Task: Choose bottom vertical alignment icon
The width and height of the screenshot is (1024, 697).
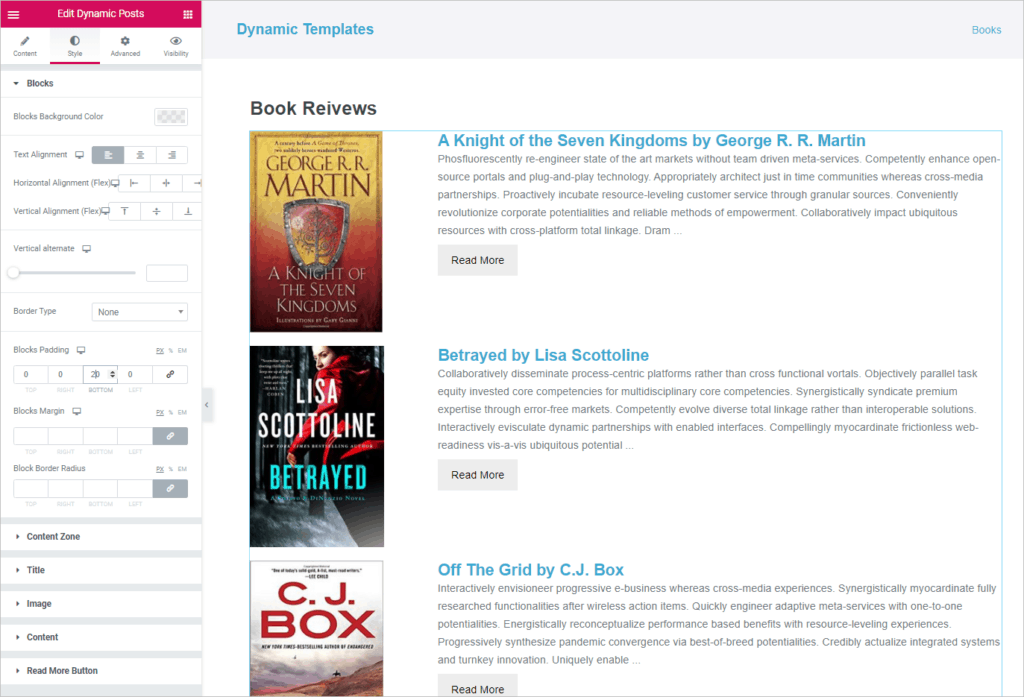Action: (x=188, y=211)
